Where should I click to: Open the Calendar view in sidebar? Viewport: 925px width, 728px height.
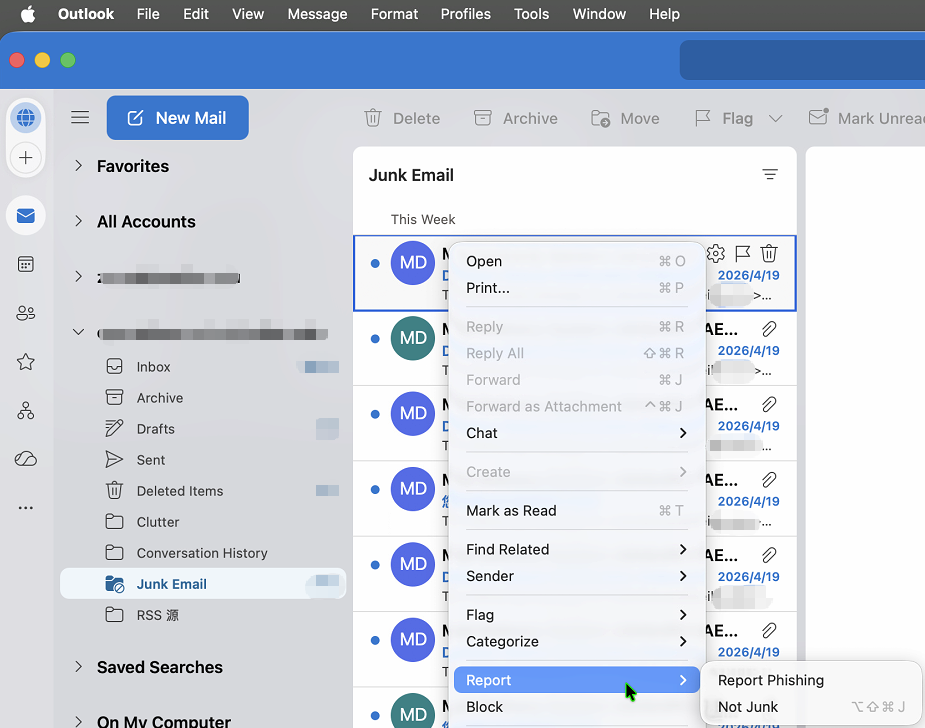[x=26, y=264]
